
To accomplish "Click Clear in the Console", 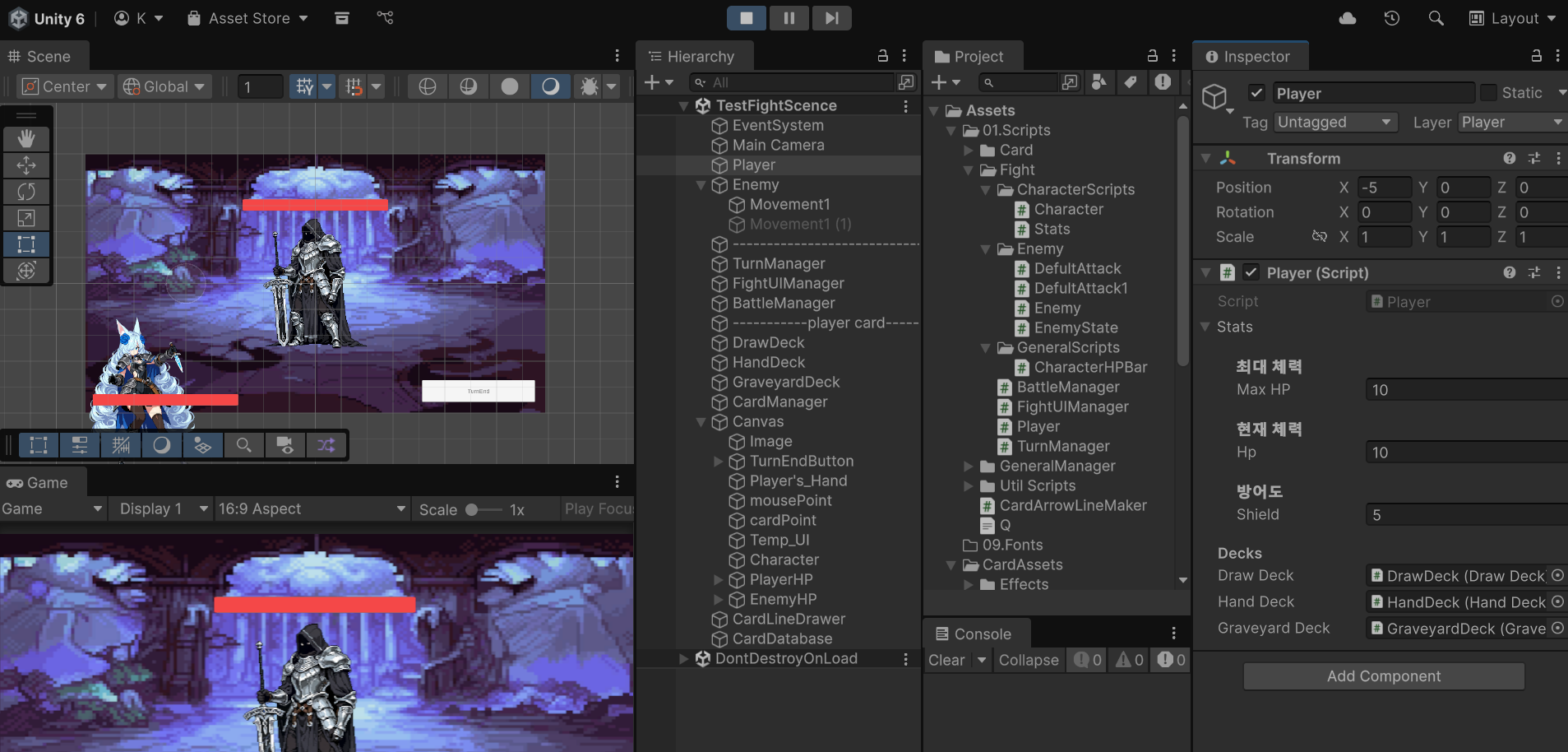I will (946, 660).
